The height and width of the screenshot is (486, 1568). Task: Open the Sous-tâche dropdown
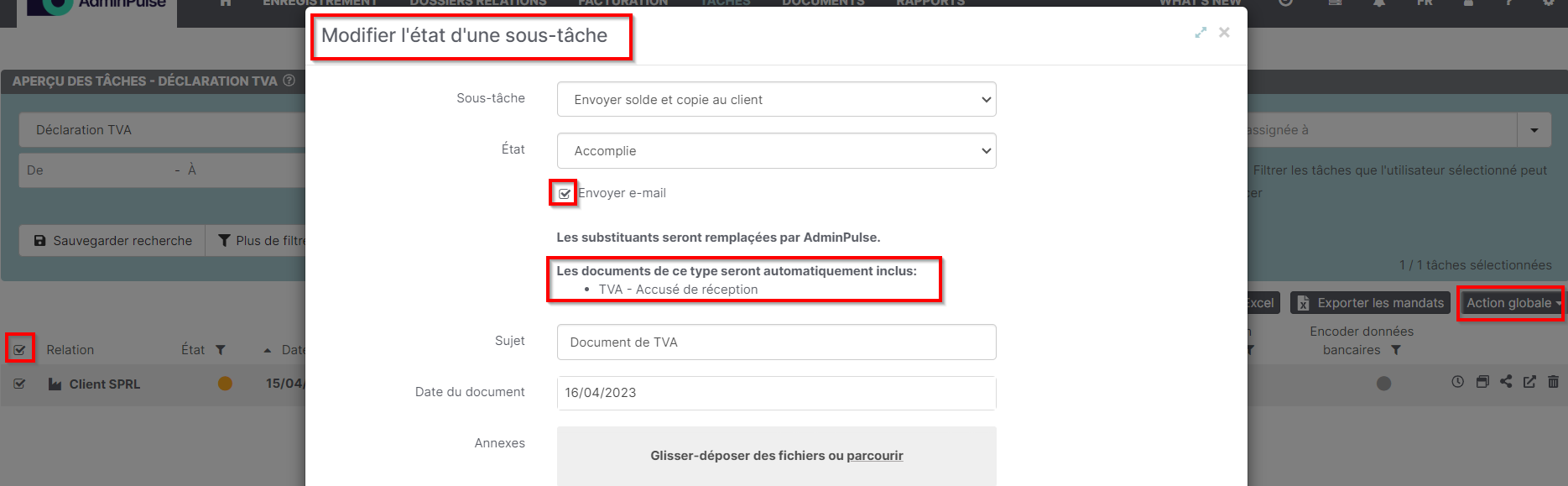[776, 100]
